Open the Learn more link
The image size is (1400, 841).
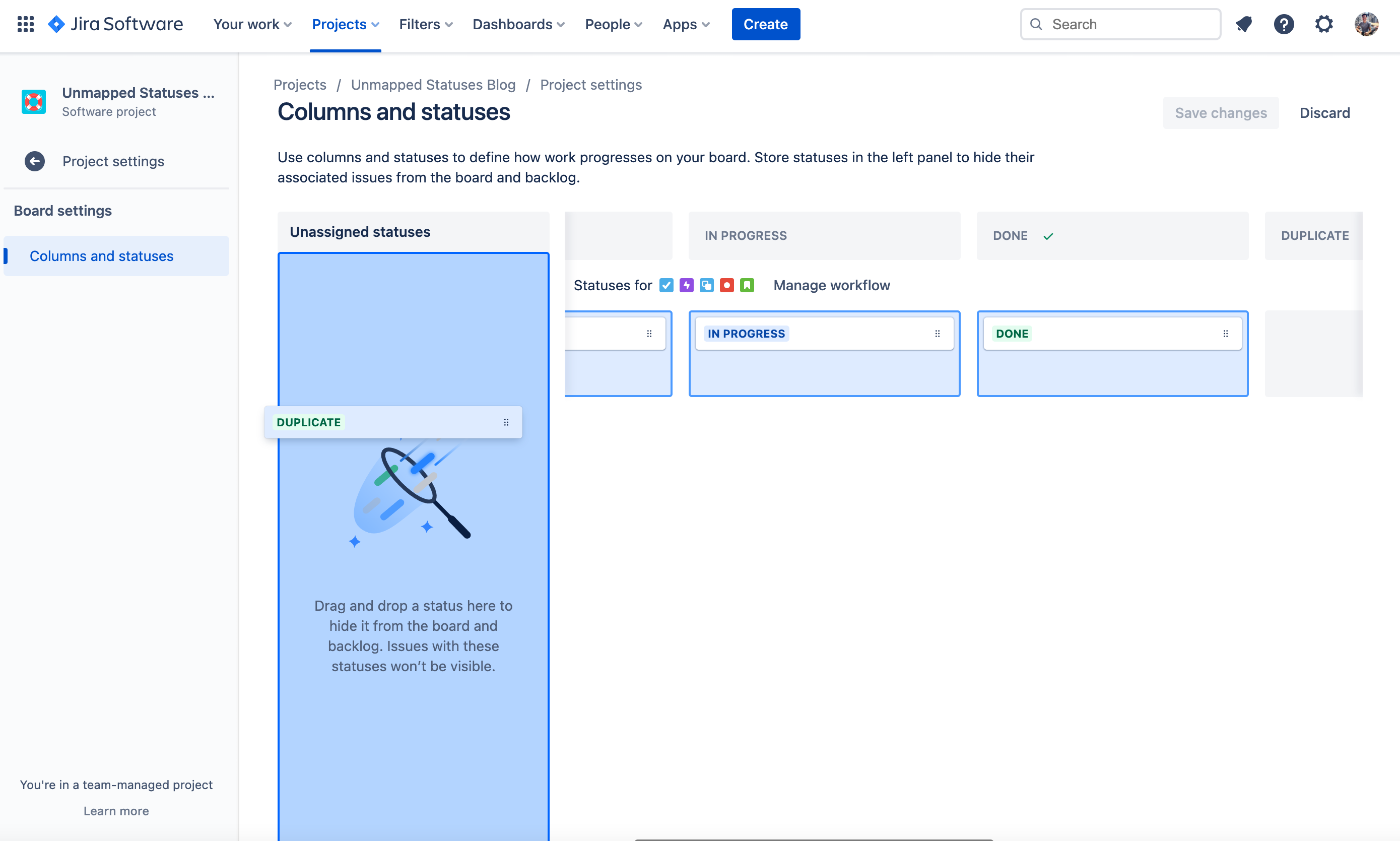point(116,811)
